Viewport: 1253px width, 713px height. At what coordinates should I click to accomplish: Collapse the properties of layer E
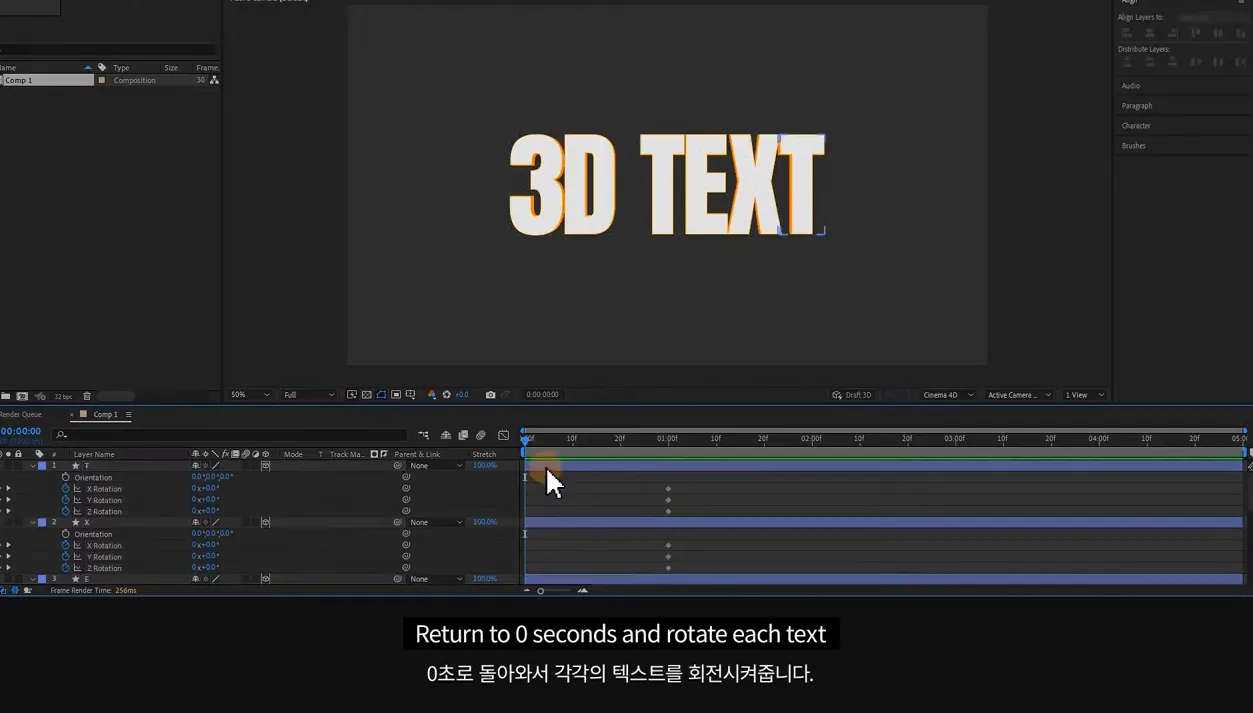(33, 579)
